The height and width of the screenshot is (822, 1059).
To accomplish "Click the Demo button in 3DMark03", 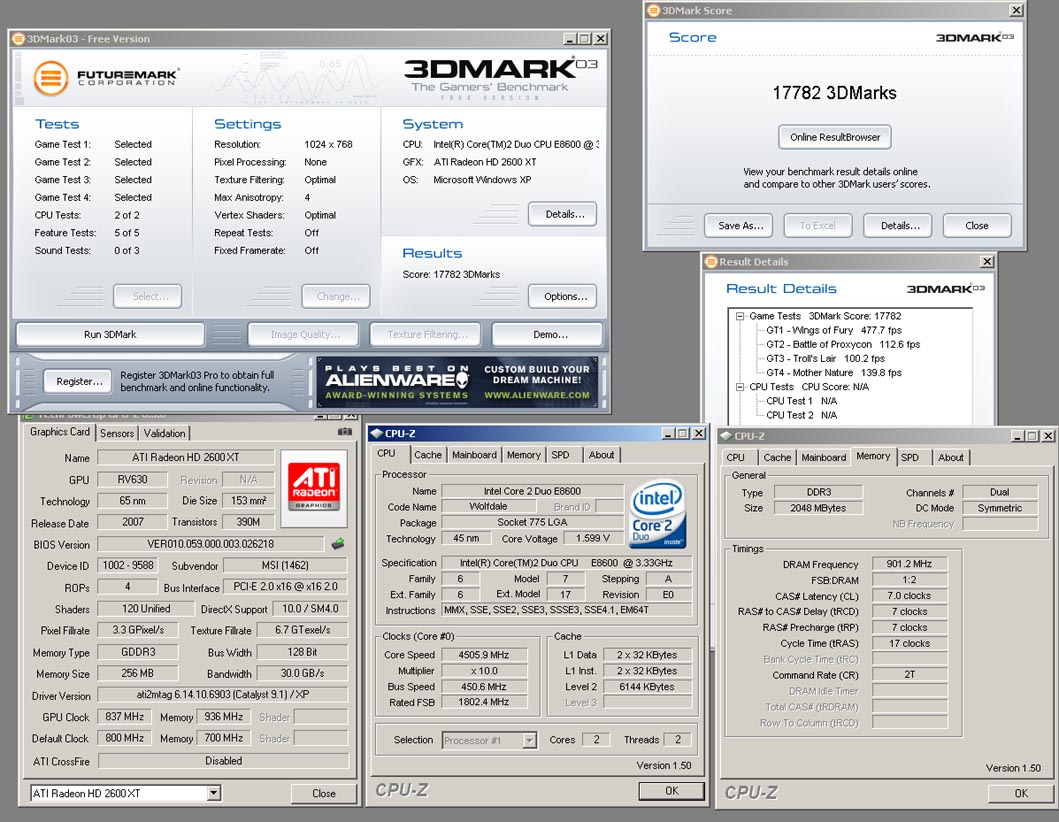I will (x=547, y=334).
